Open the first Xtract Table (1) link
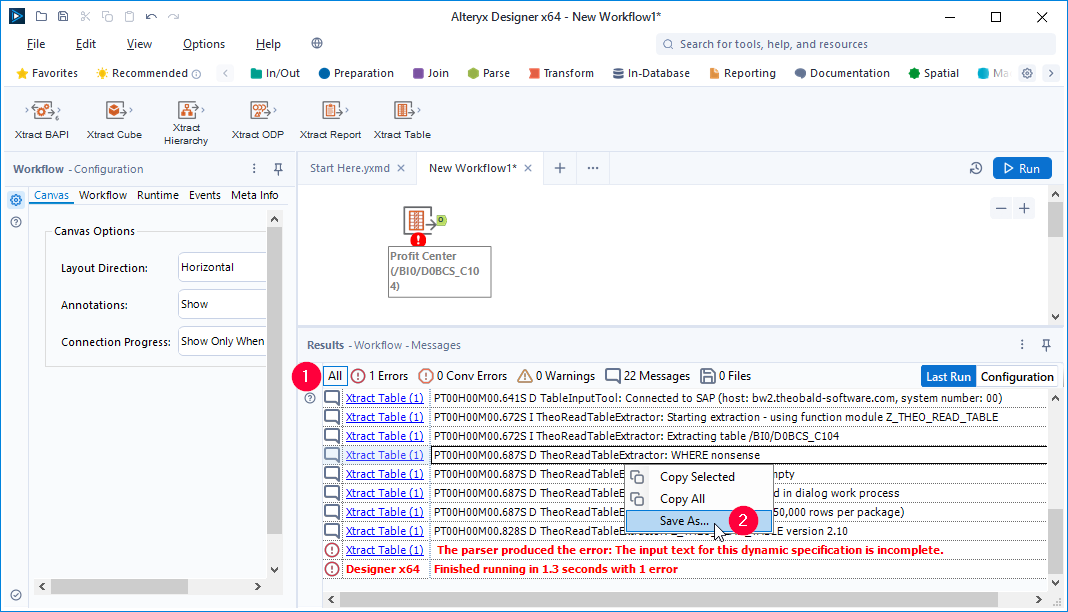 click(x=384, y=398)
